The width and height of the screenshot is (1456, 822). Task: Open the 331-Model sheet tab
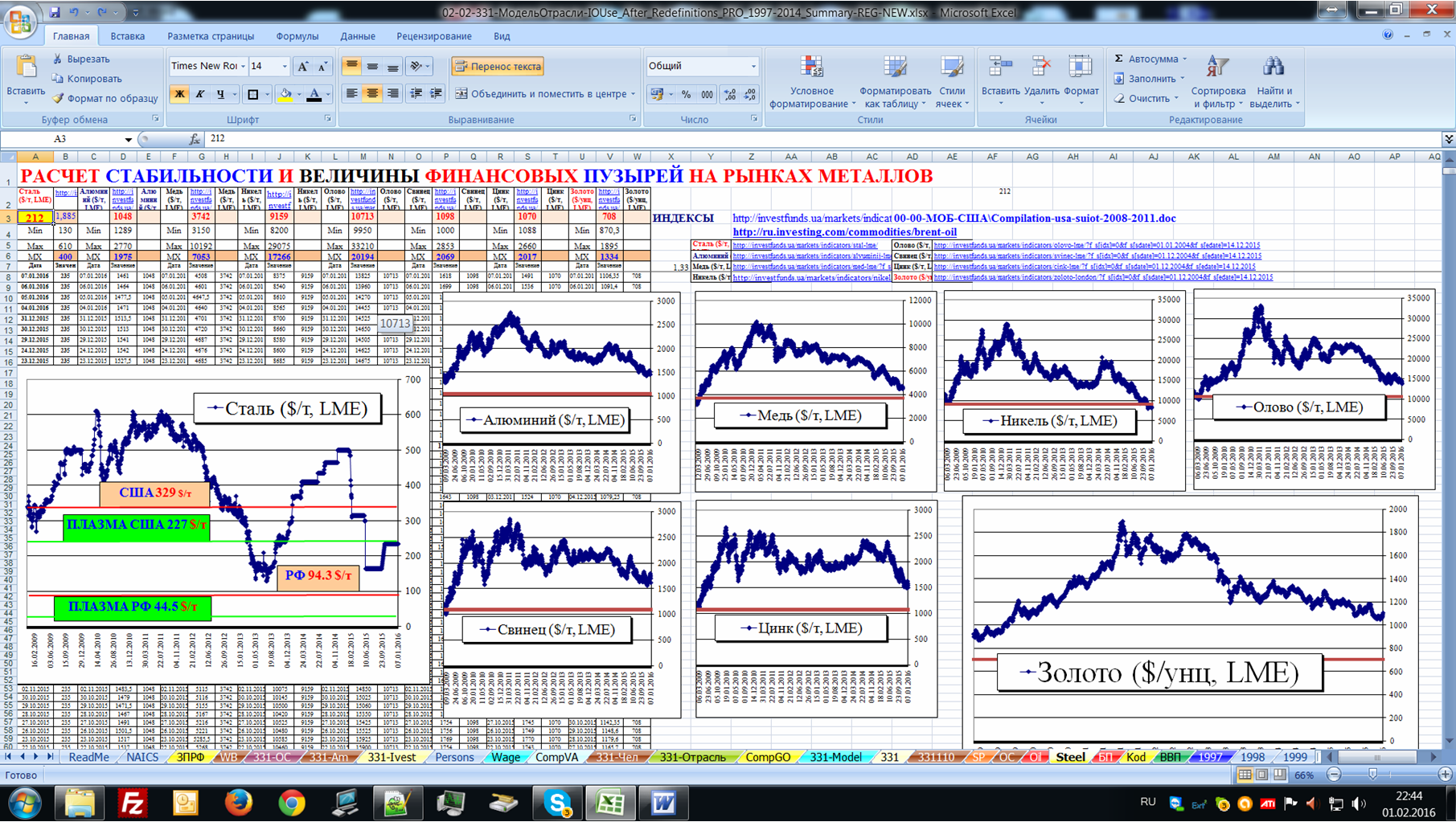point(835,757)
